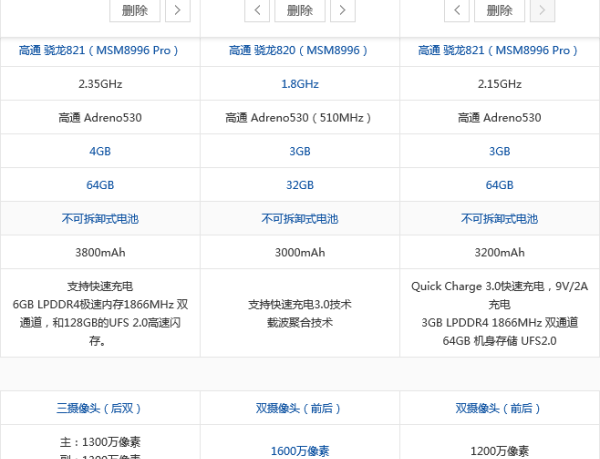This screenshot has width=600, height=459.
Task: Delete the third compared phone
Action: pyautogui.click(x=499, y=10)
